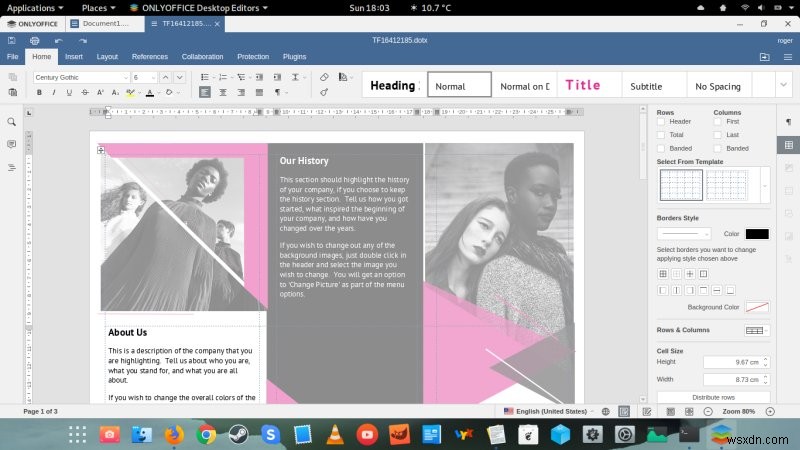Select the first table template thumbnail

pyautogui.click(x=681, y=185)
